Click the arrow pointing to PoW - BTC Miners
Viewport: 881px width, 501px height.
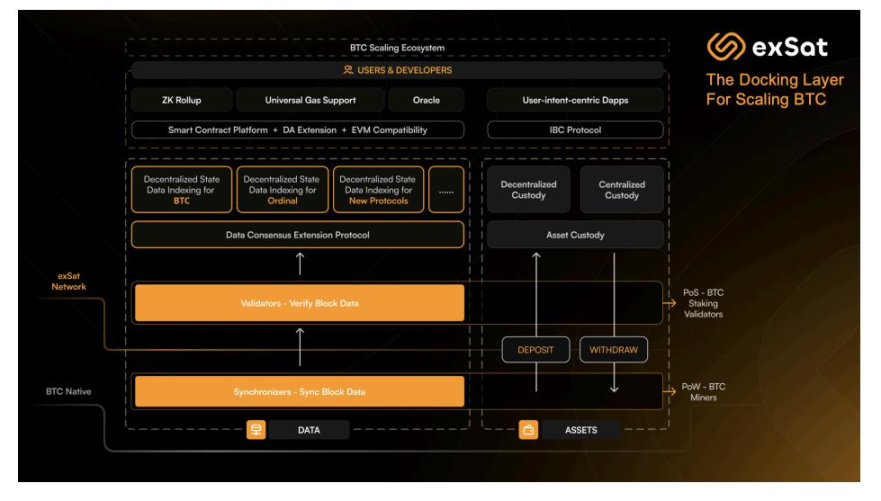(x=670, y=391)
